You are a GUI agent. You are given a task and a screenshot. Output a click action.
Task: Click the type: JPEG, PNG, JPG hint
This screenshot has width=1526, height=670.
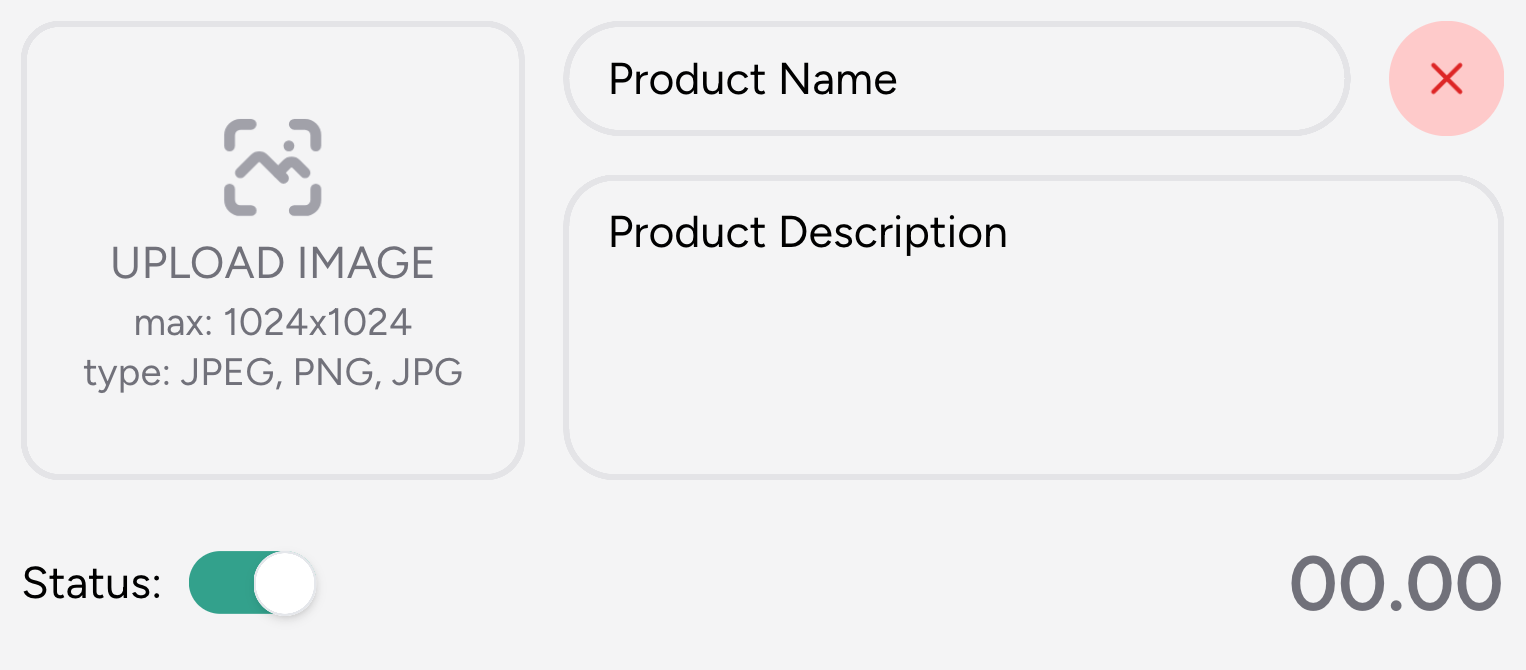272,373
